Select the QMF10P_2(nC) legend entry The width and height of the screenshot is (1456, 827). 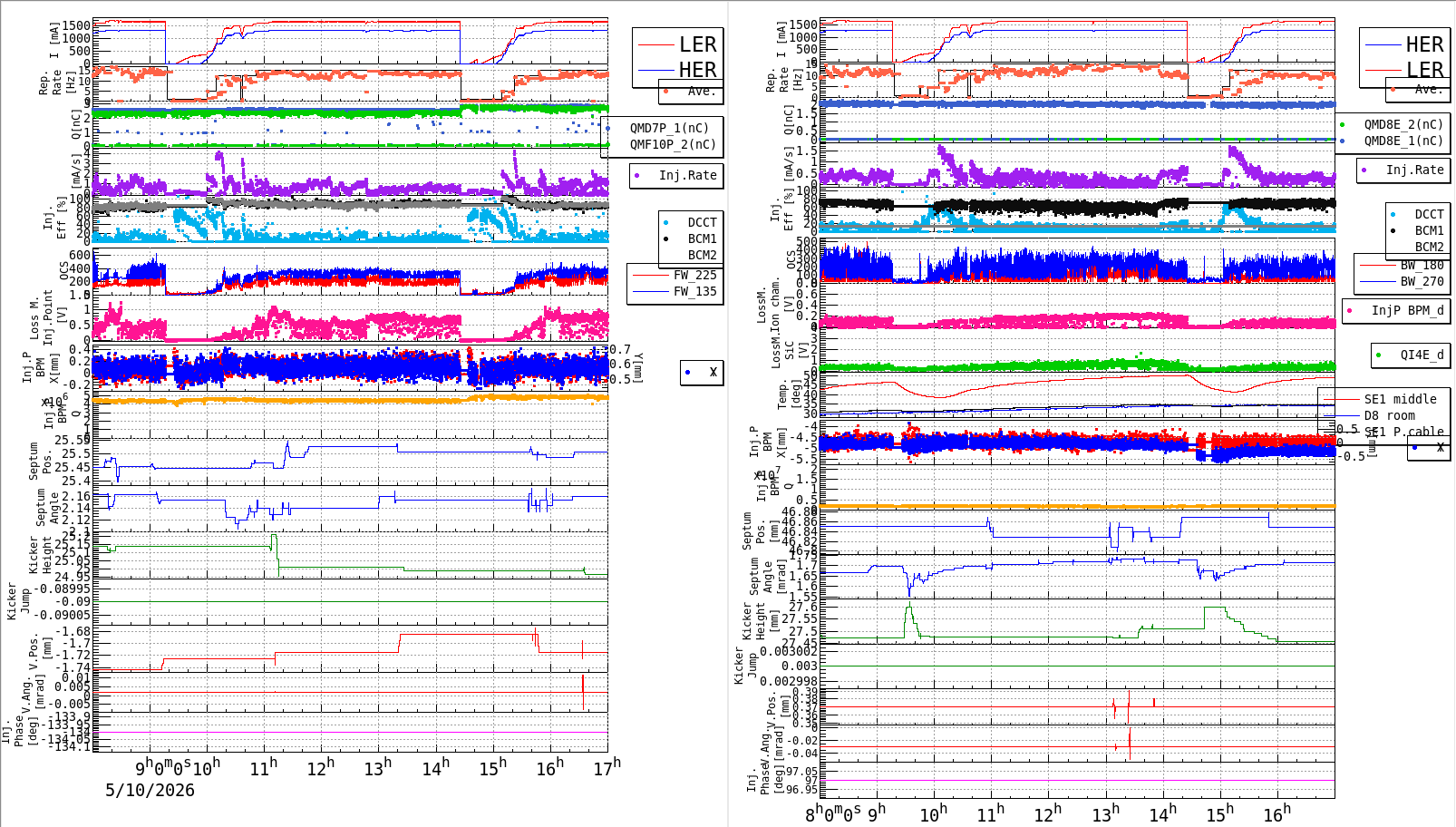673,144
